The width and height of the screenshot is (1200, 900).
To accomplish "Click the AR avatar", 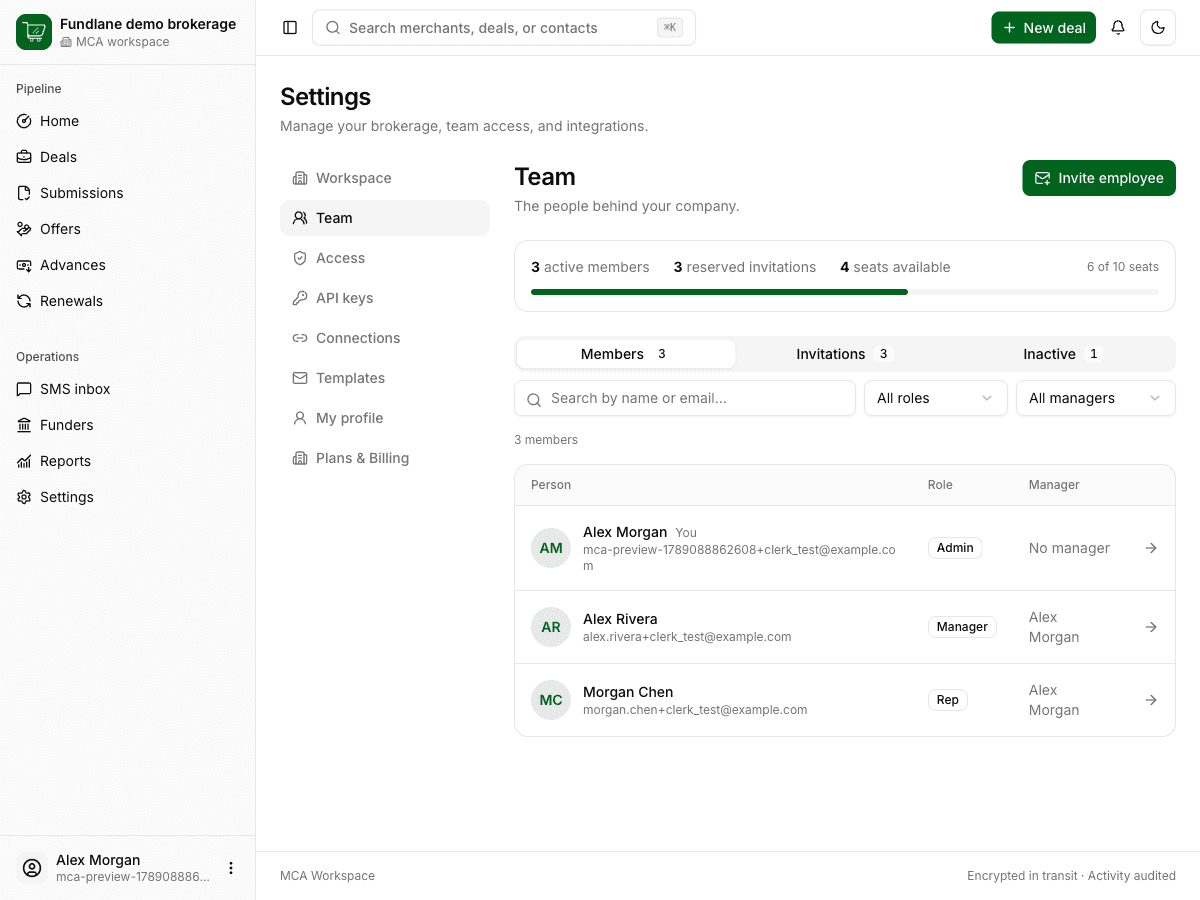I will pos(551,627).
